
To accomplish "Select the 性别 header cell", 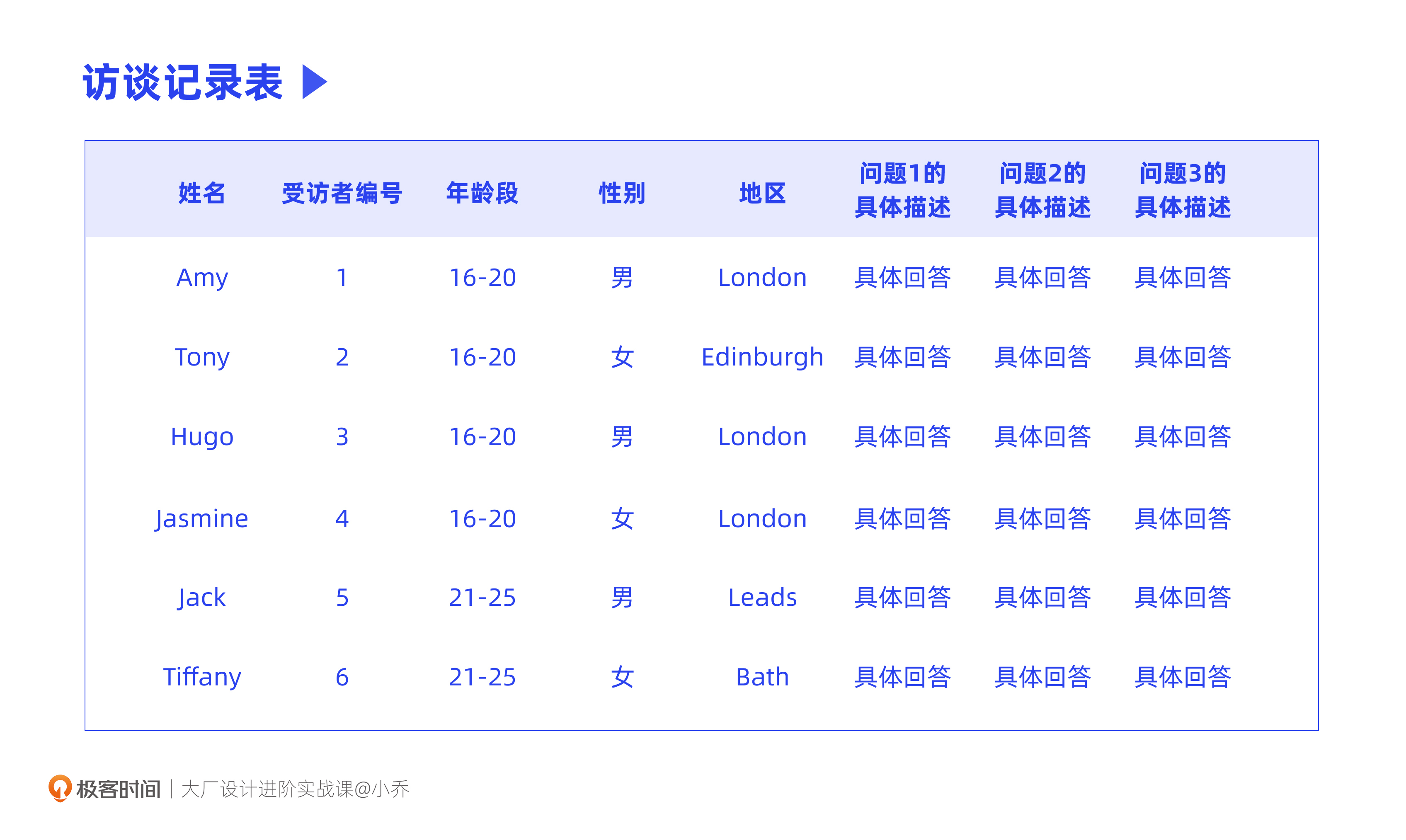I will (x=622, y=193).
